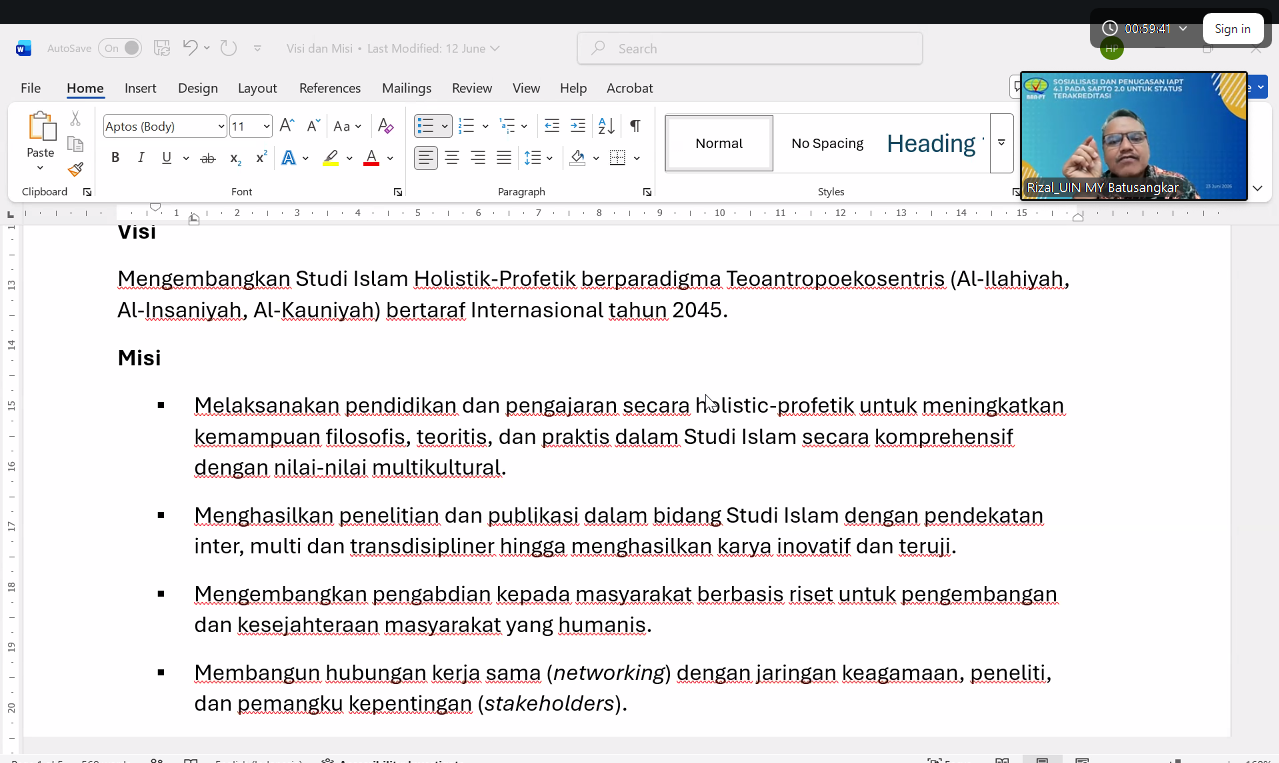This screenshot has width=1279, height=763.
Task: Apply subscript formatting
Action: (235, 158)
